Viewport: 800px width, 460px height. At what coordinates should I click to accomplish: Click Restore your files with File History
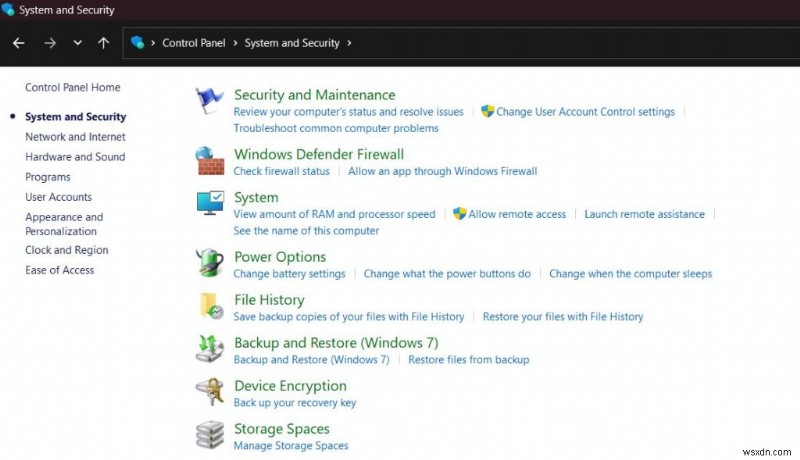click(563, 316)
